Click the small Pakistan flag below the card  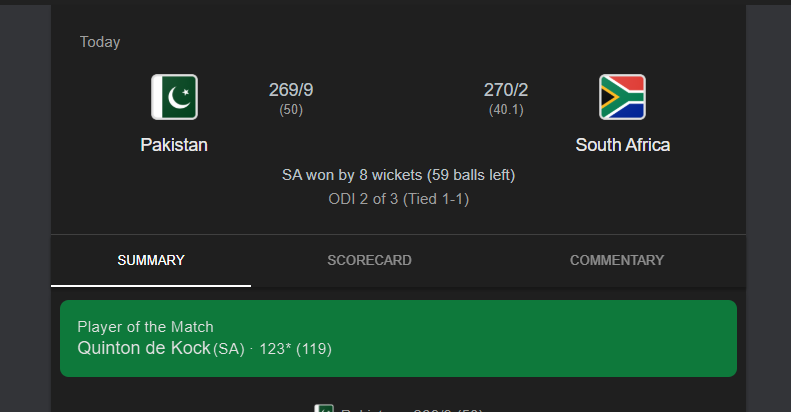(323, 408)
